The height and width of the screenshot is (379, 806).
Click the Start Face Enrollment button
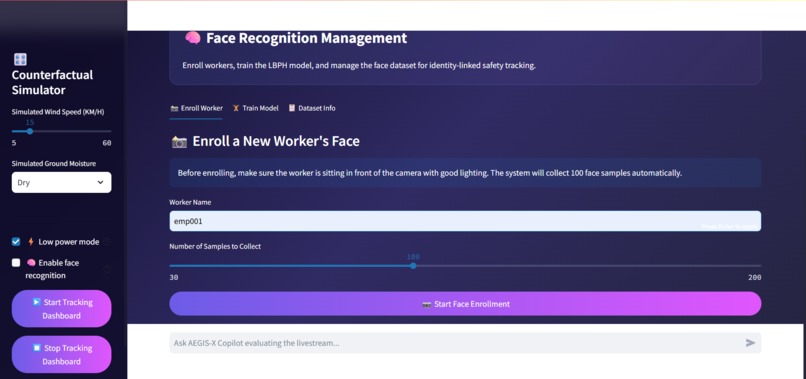tap(465, 304)
